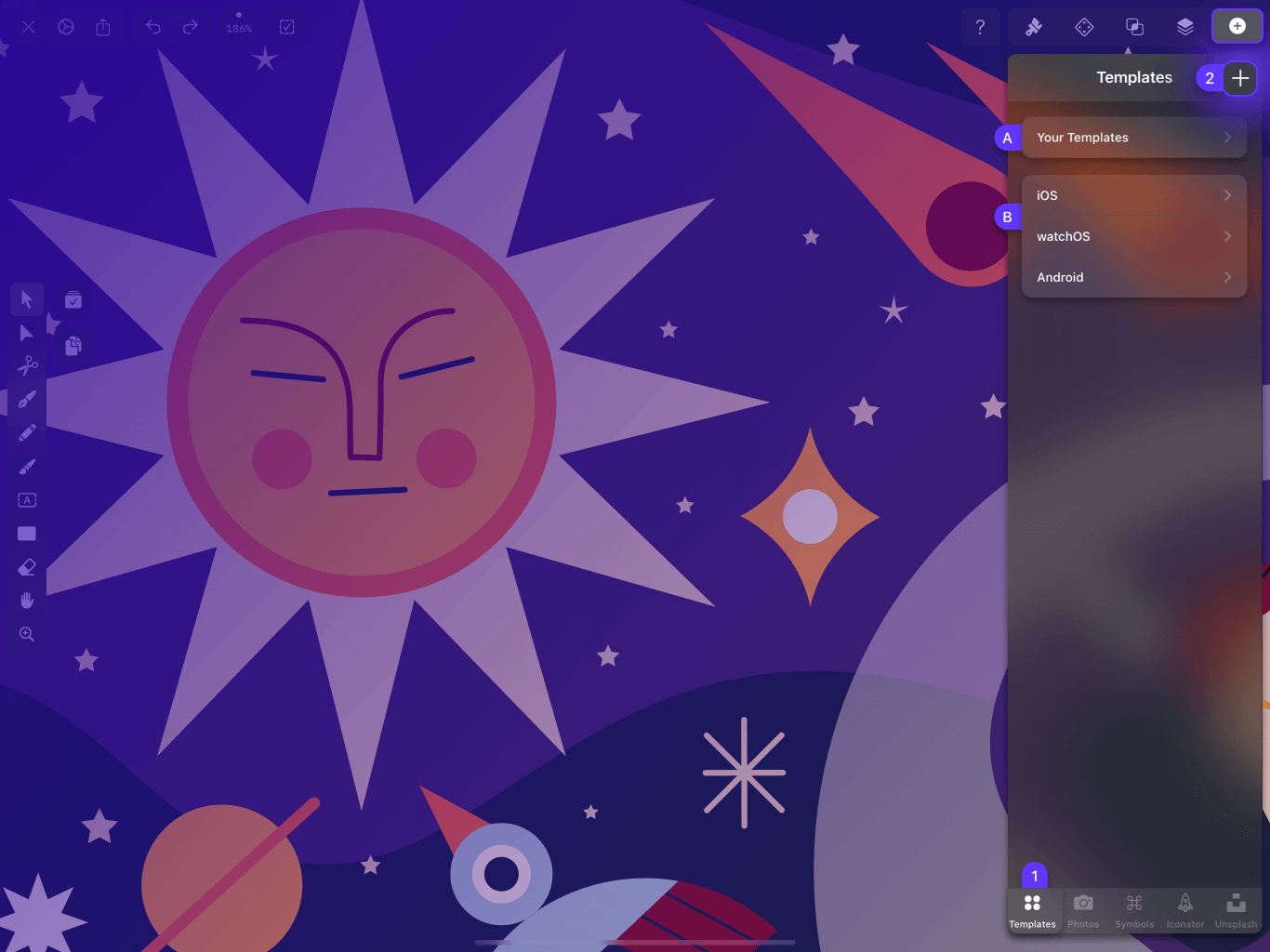This screenshot has height=952, width=1270.
Task: Expand the watchOS templates category
Action: [1134, 236]
